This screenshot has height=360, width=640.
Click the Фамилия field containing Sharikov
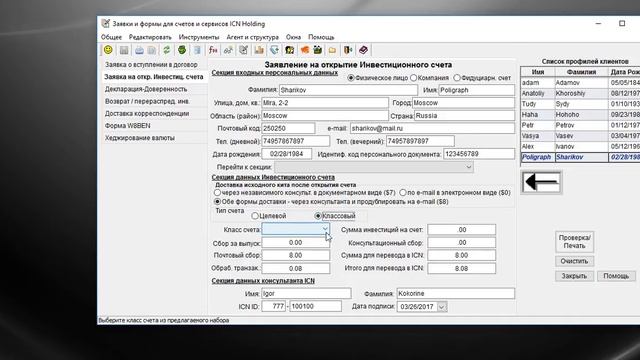coord(348,90)
